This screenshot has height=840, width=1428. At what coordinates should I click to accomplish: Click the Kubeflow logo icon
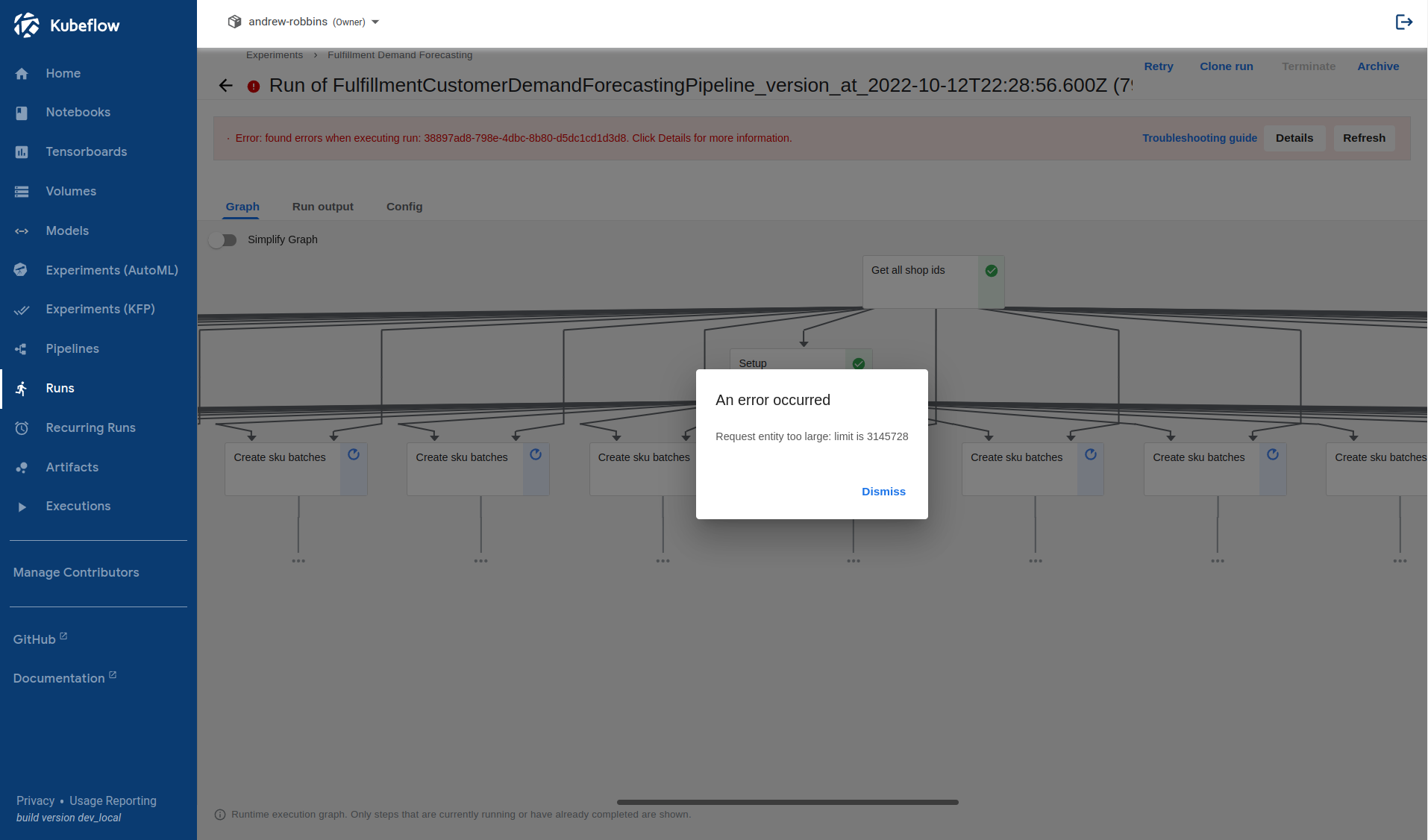pyautogui.click(x=27, y=25)
